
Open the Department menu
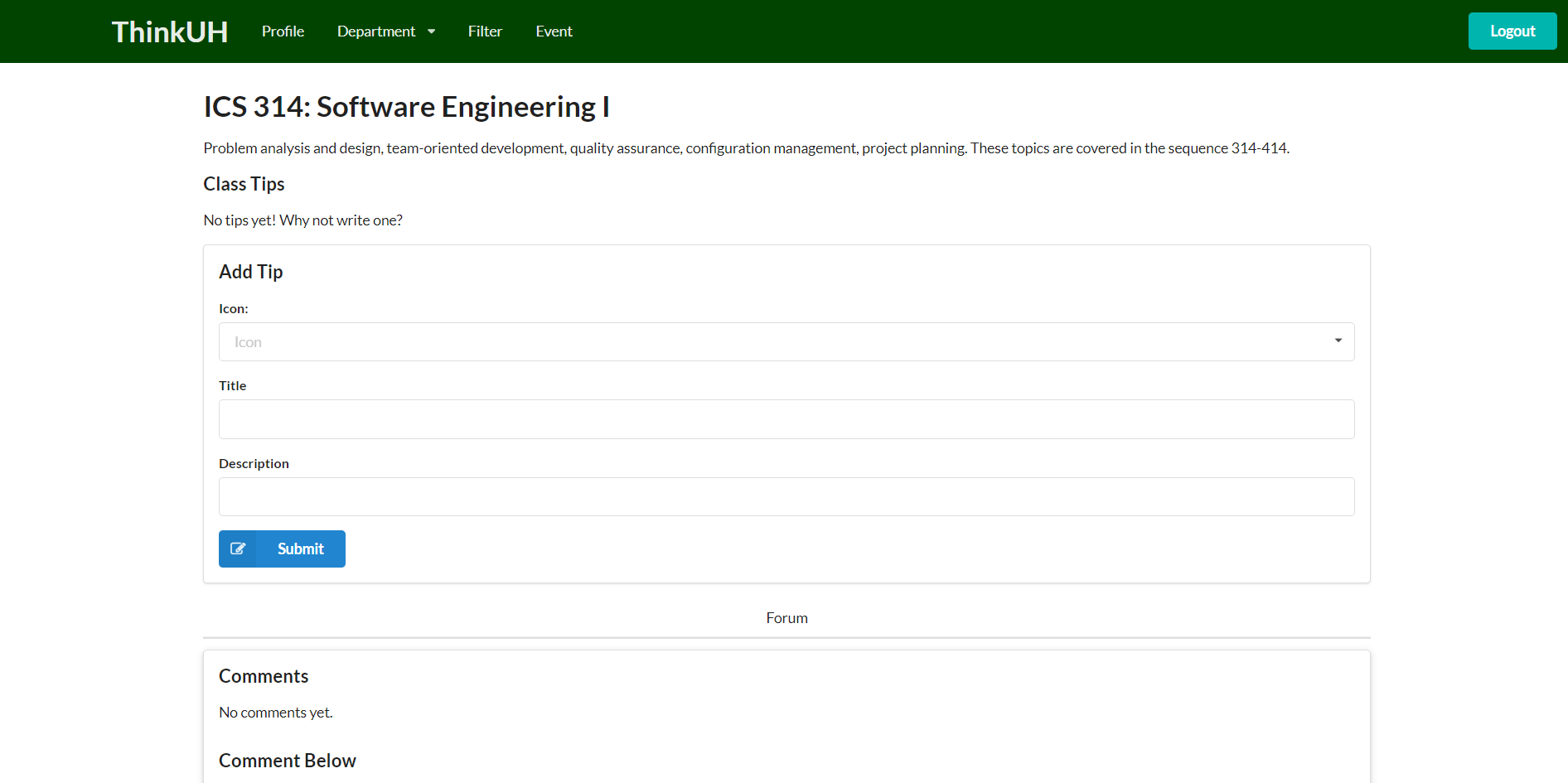point(376,31)
